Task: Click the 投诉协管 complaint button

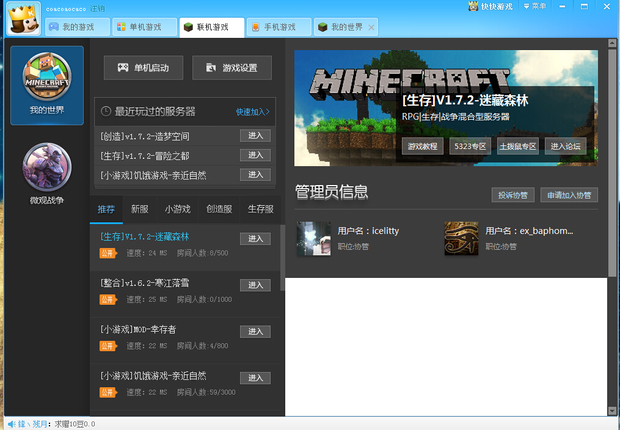Action: click(513, 195)
